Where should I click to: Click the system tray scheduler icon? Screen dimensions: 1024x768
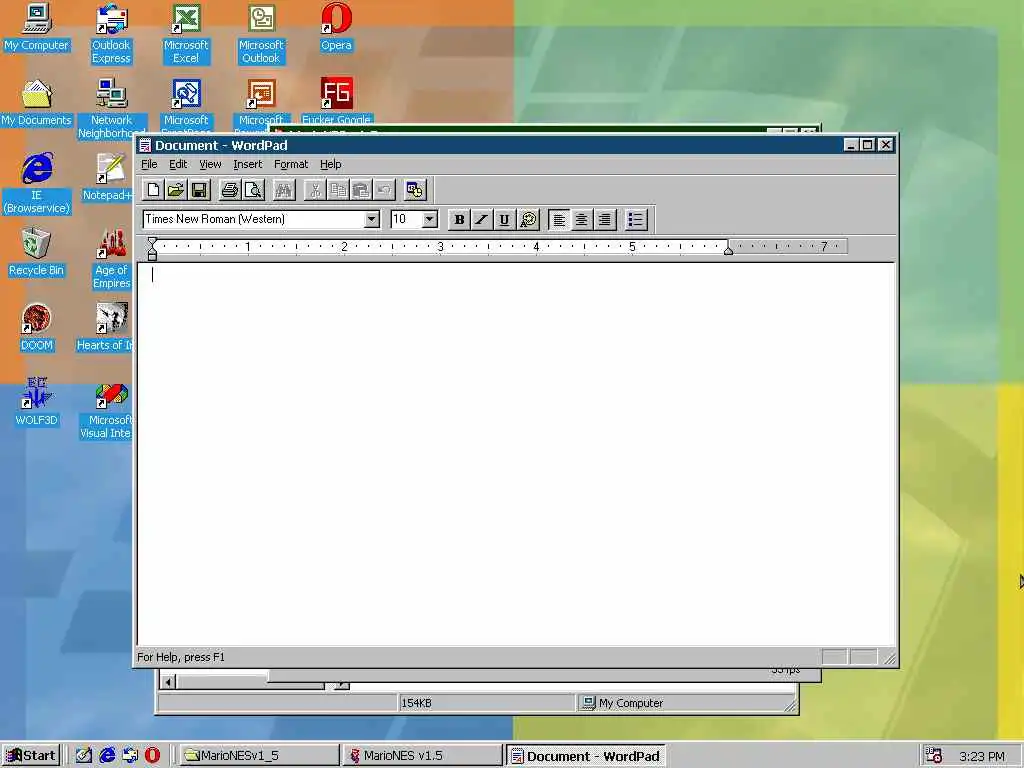click(x=934, y=756)
